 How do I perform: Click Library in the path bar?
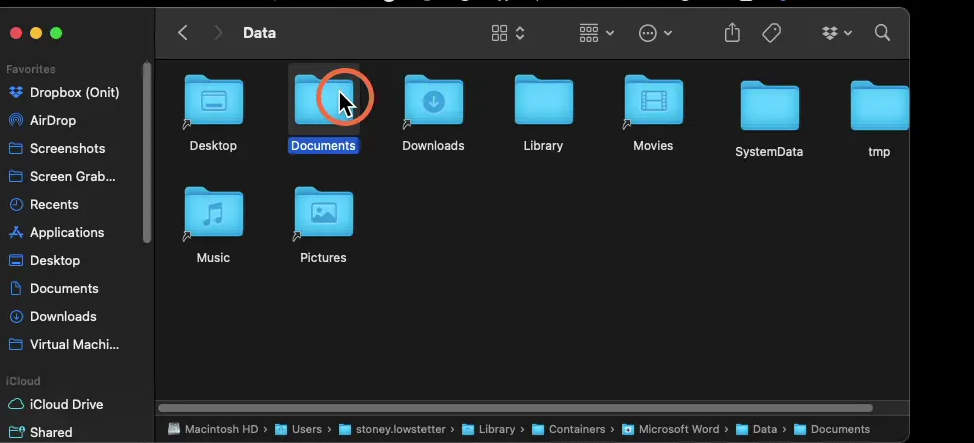point(489,429)
